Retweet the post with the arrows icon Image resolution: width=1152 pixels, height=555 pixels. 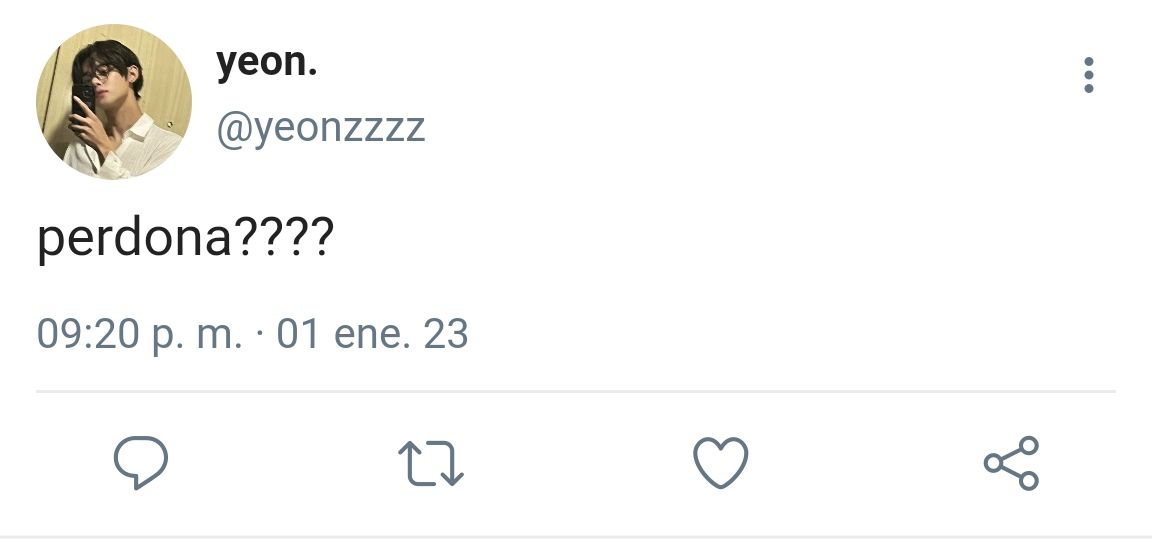431,463
